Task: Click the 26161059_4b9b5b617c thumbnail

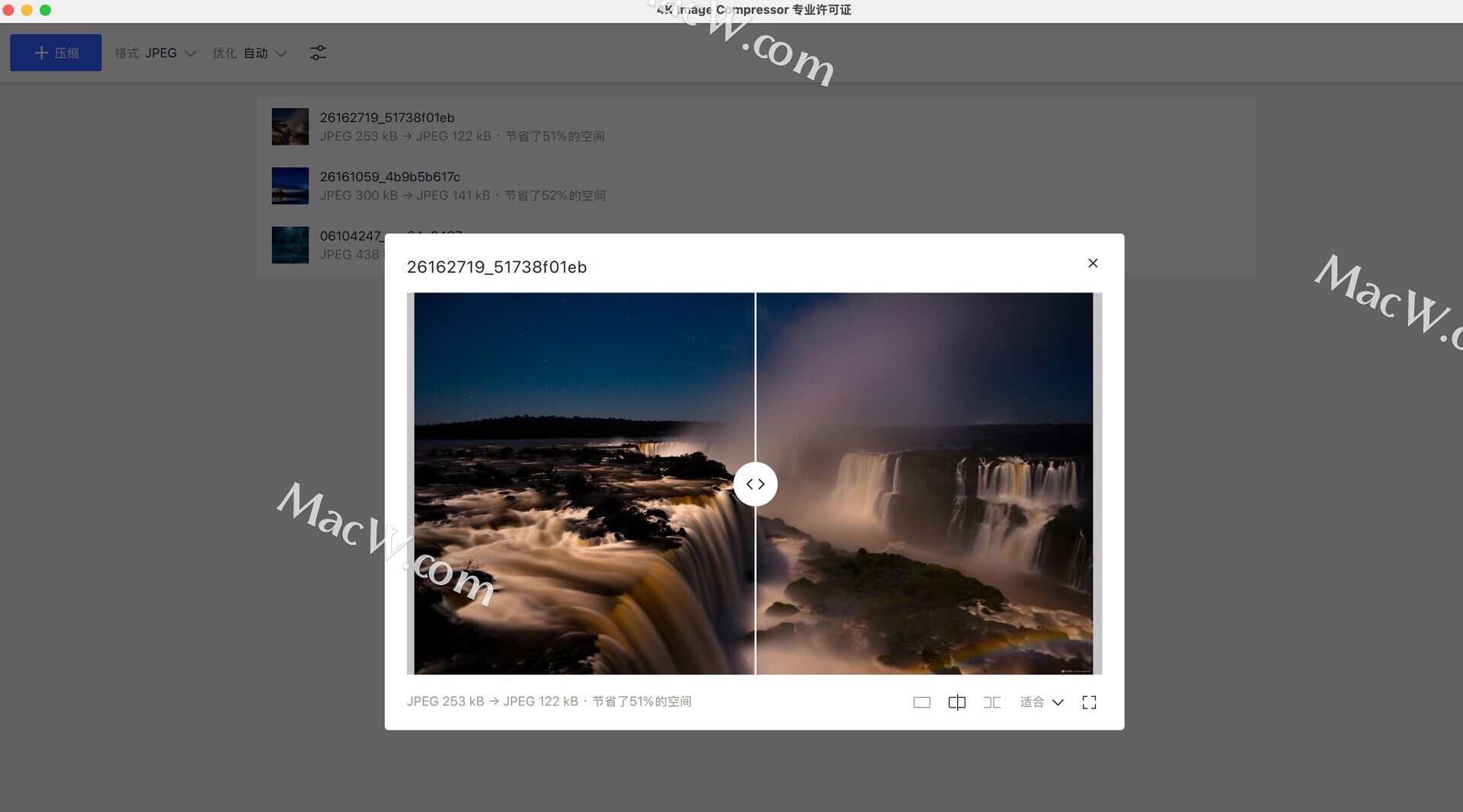Action: [290, 186]
